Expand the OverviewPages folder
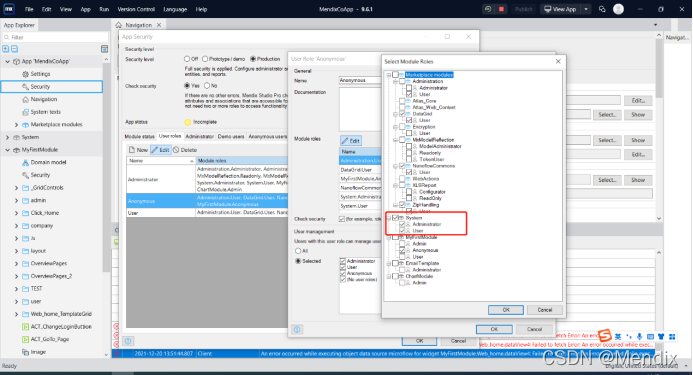The width and height of the screenshot is (693, 375). 16,264
